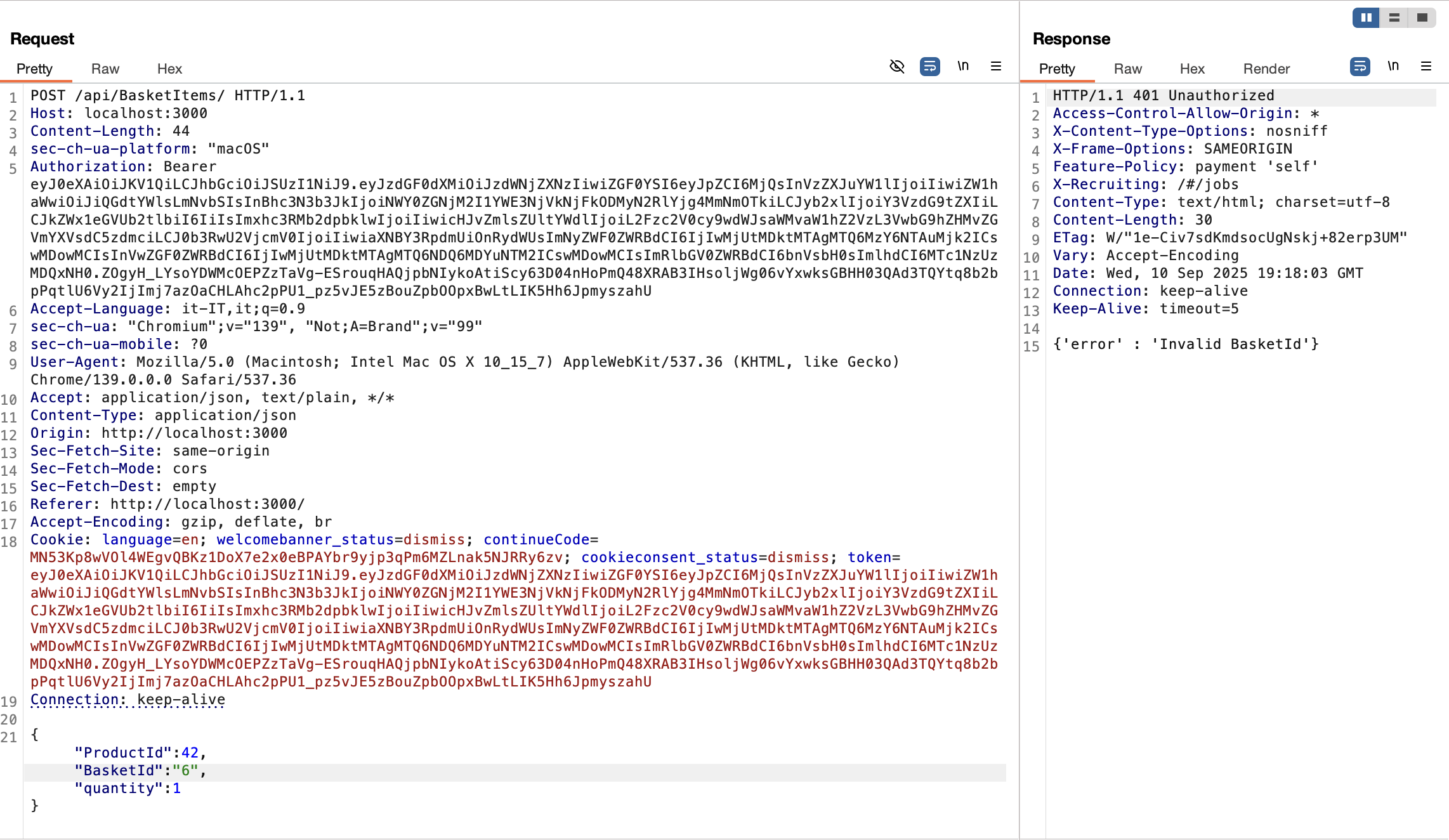Select top-bottom stacked layout icon
This screenshot has height=840, width=1449.
pos(1394,18)
